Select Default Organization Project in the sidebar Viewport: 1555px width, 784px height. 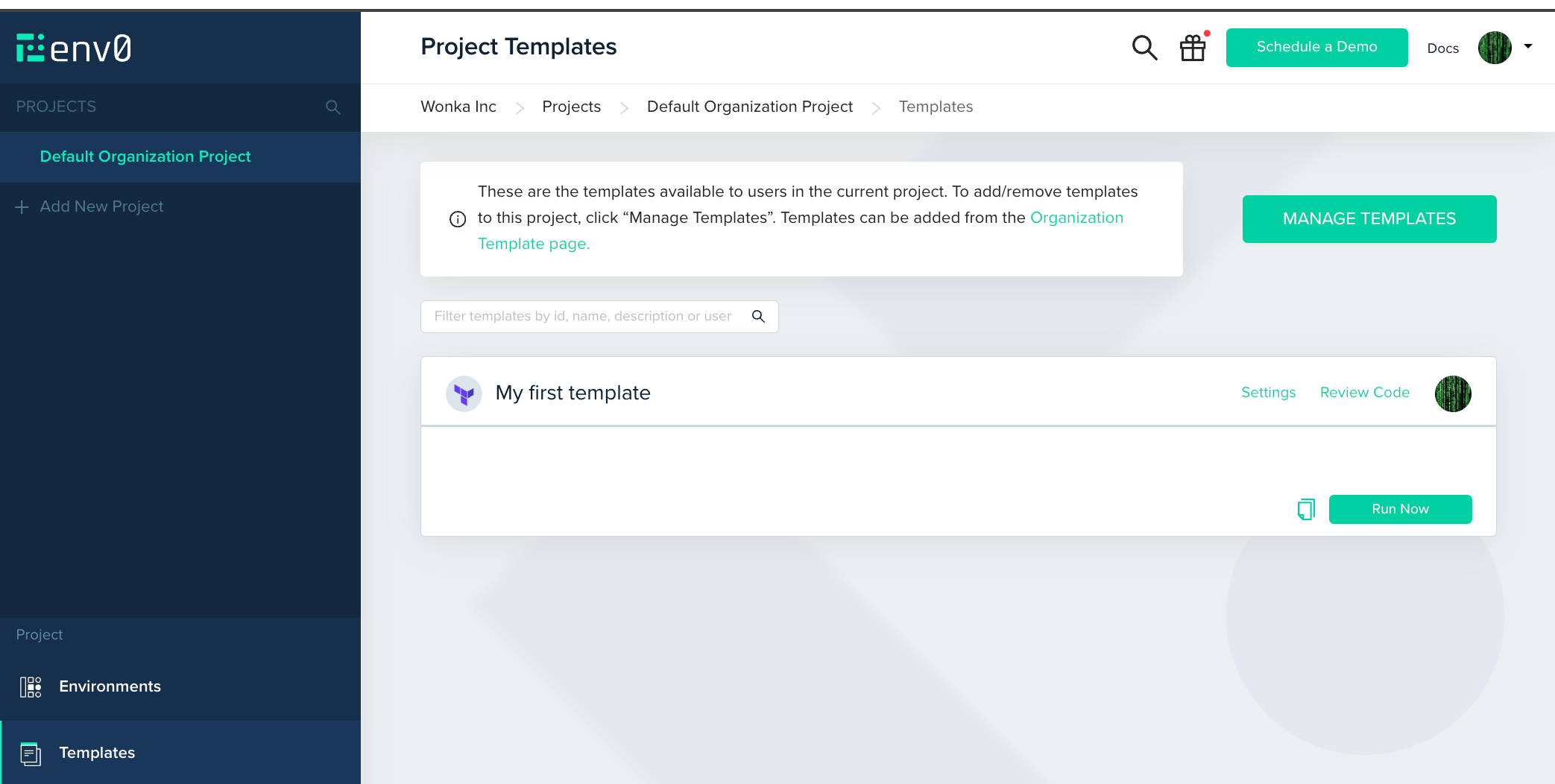pyautogui.click(x=145, y=157)
